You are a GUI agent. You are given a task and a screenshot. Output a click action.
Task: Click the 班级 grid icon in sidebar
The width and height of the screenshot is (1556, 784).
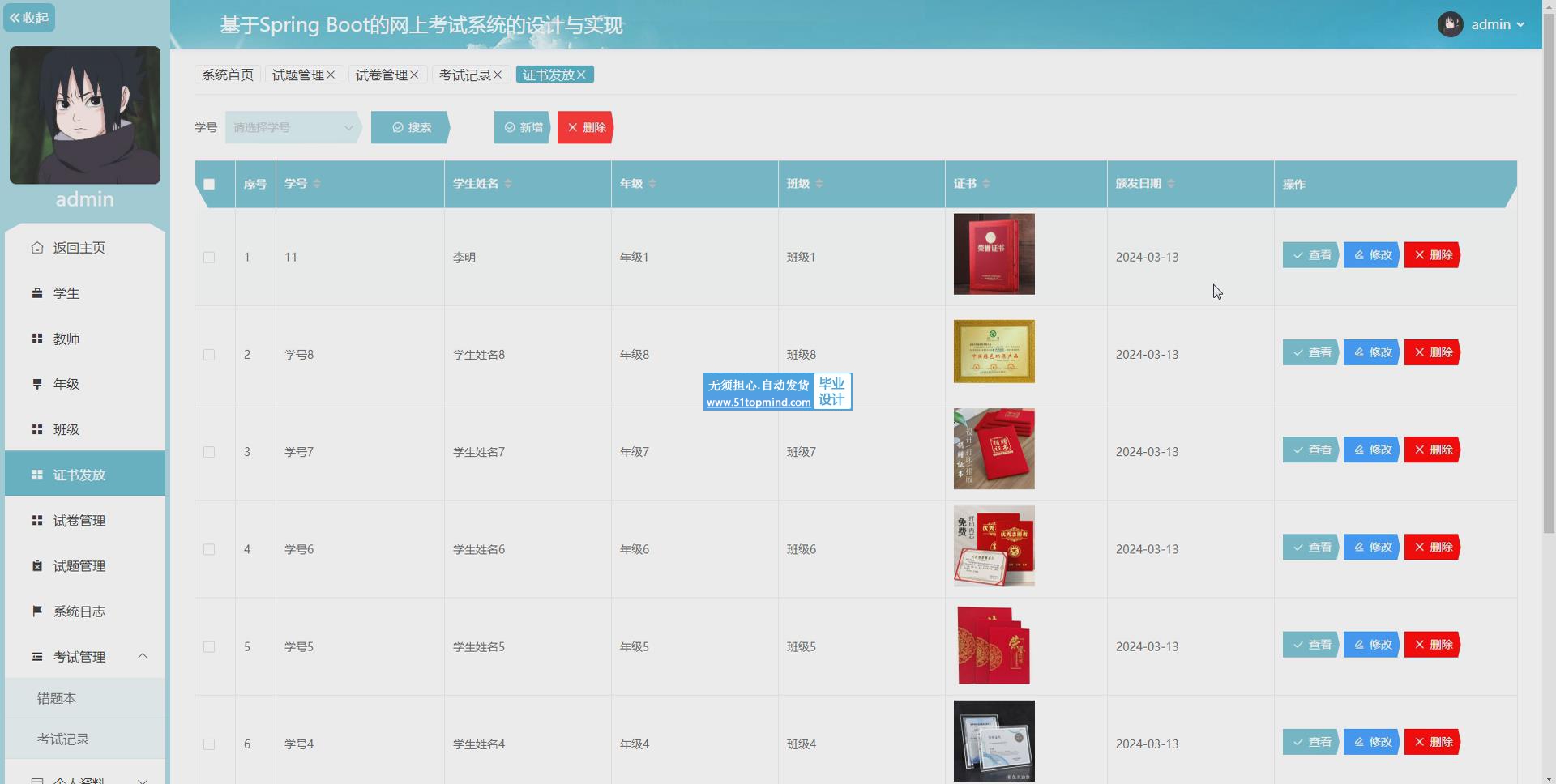tap(37, 429)
